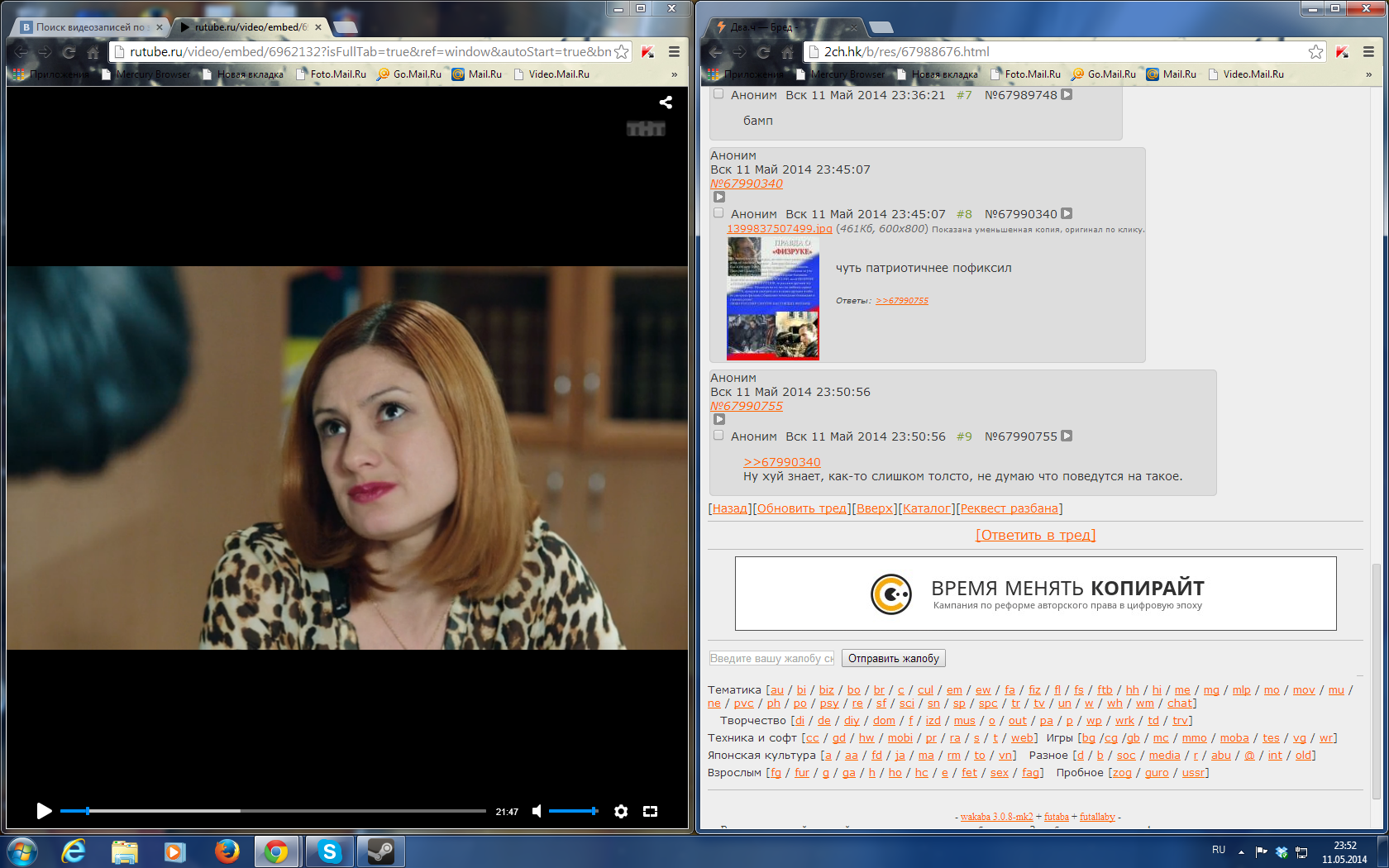
Task: Go to home page in left browser window
Action: click(93, 52)
